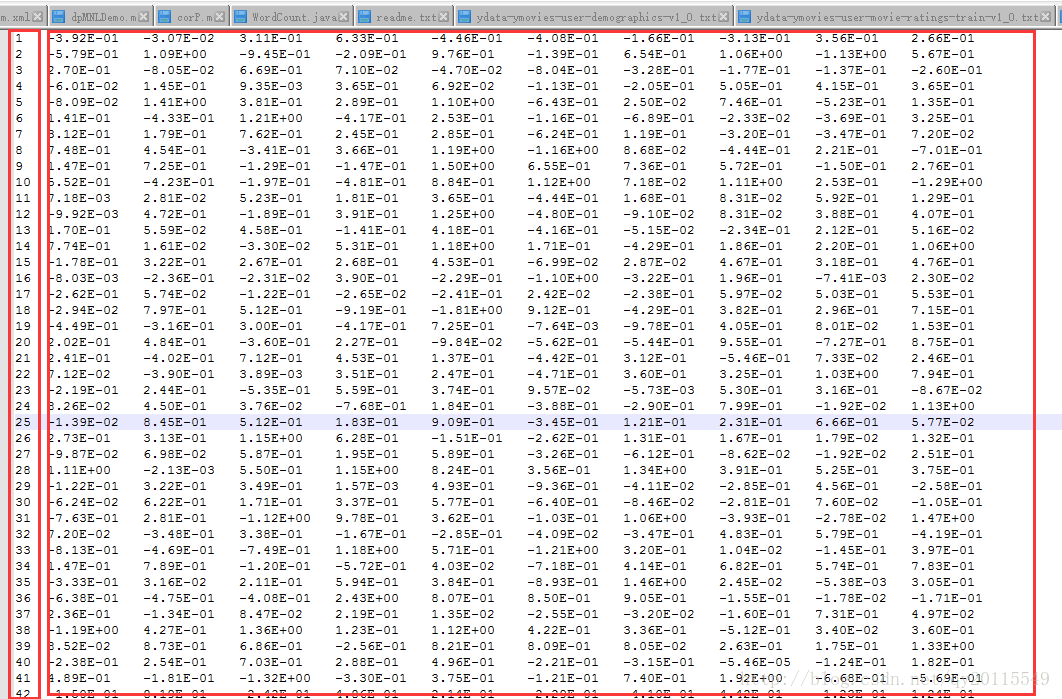Image resolution: width=1062 pixels, height=699 pixels.
Task: Place cursor on value 2.43E+00 in line 36
Action: 367,598
